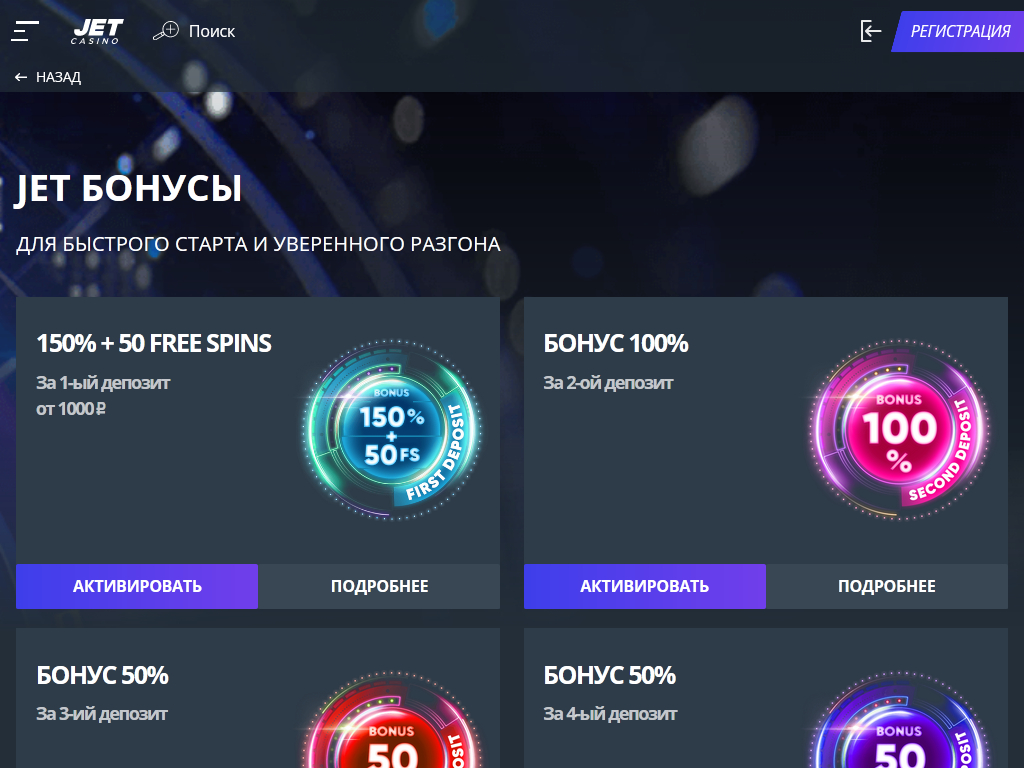1024x768 pixels.
Task: Activate the 150% + 50 Free Spins bonus
Action: click(x=137, y=586)
